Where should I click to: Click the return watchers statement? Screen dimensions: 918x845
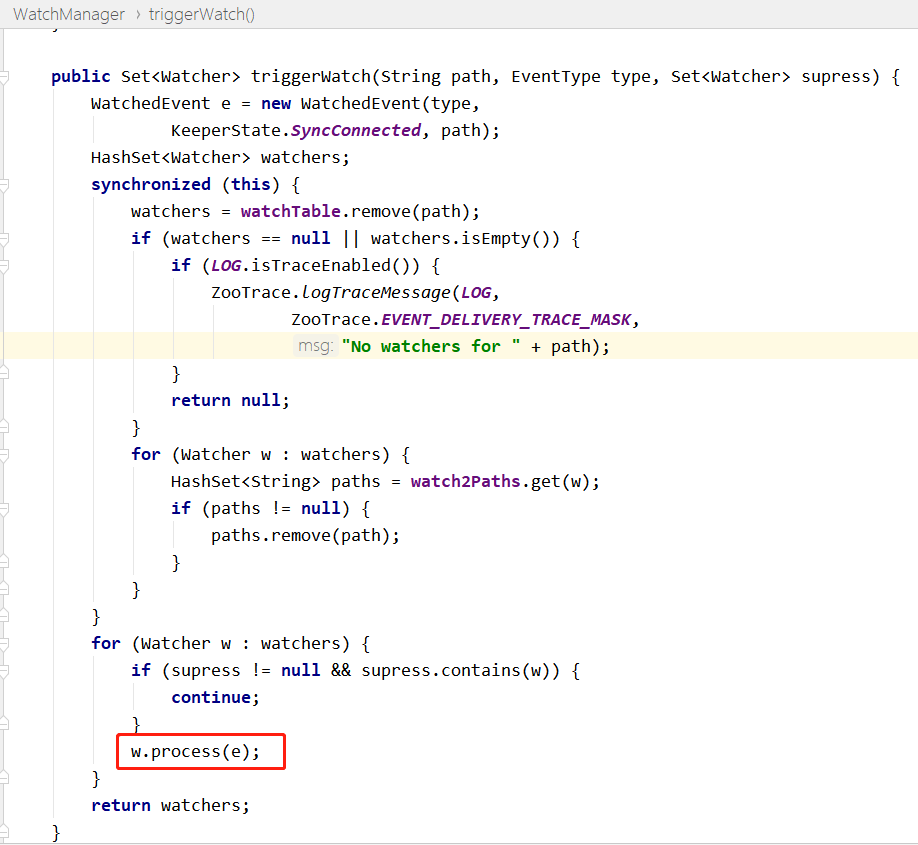click(170, 805)
